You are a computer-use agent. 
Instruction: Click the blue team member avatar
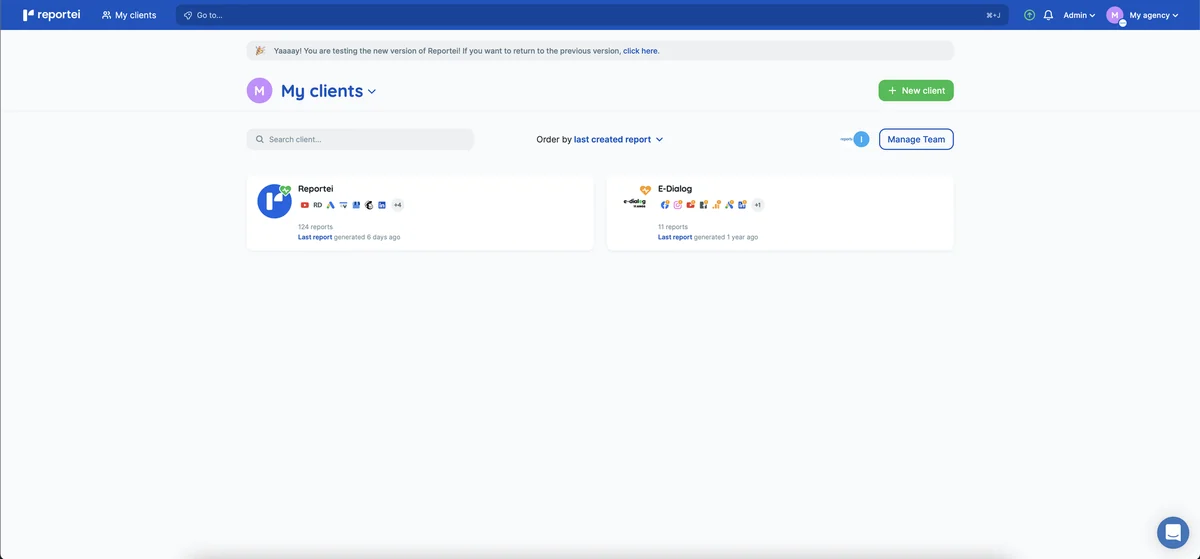click(x=861, y=139)
